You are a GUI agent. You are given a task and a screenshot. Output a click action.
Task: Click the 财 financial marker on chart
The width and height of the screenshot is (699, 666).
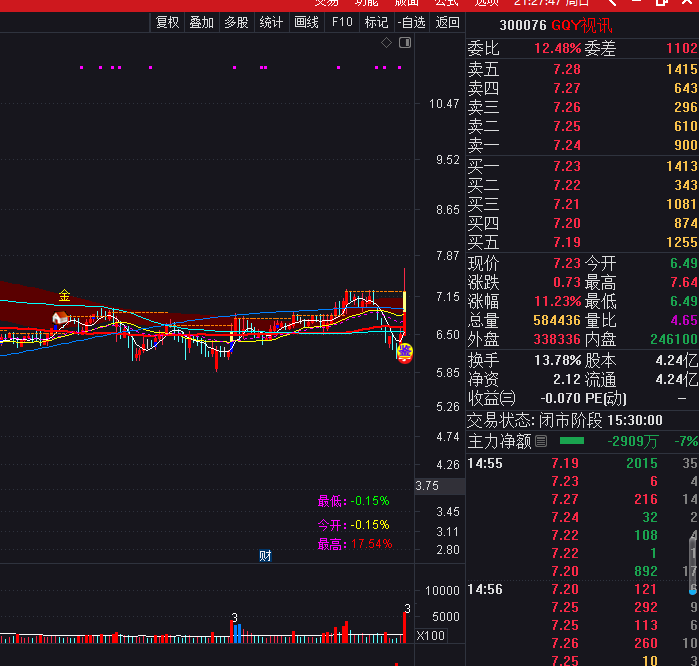[265, 556]
